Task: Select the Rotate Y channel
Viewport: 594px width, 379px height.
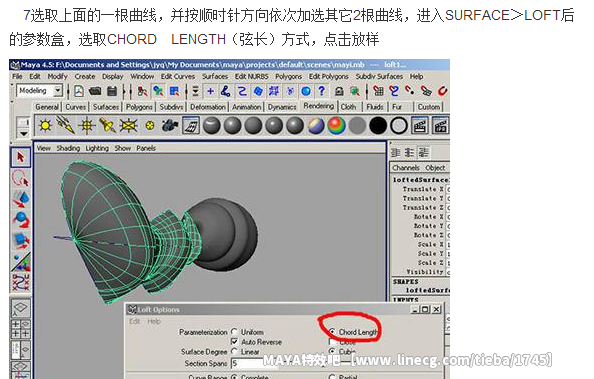Action: 428,226
